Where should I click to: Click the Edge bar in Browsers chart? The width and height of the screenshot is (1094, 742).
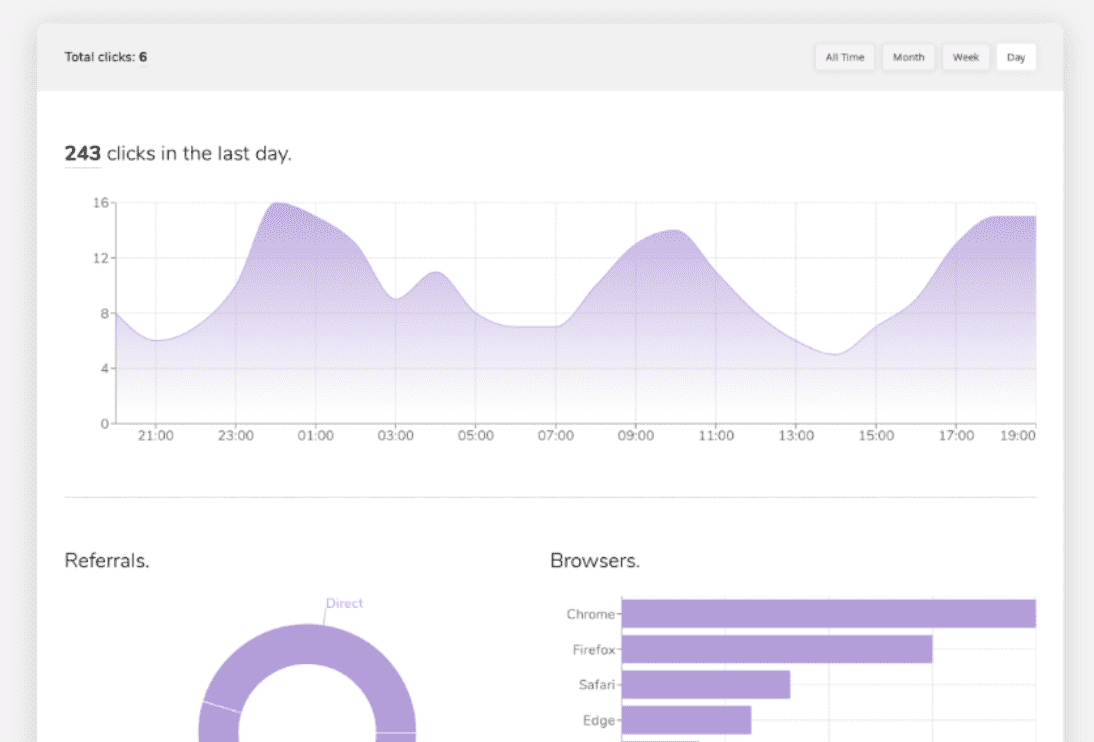(x=686, y=720)
